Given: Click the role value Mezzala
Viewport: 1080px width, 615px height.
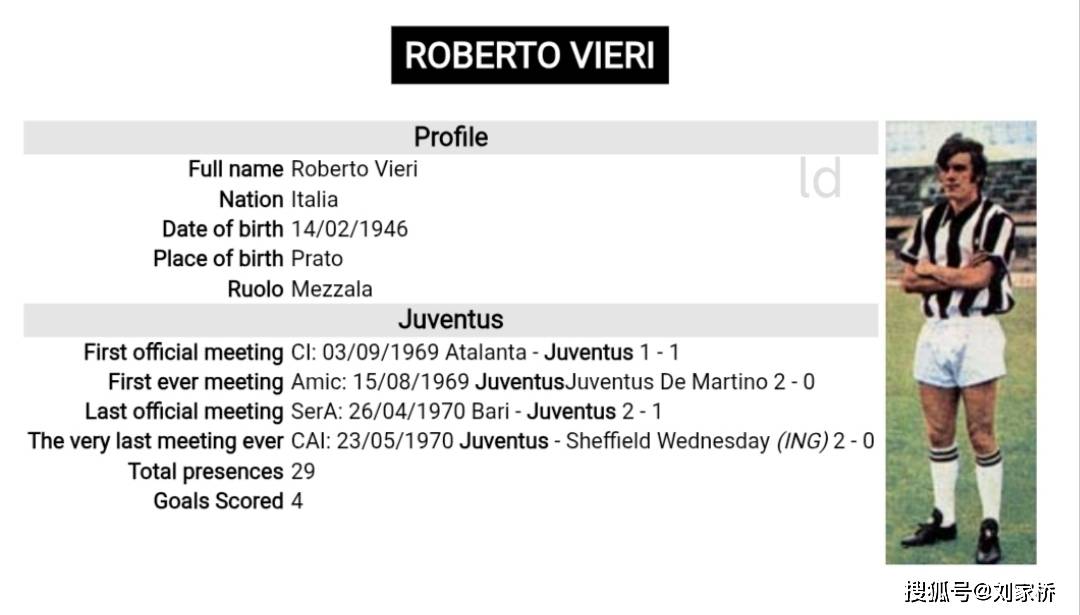Looking at the screenshot, I should (331, 289).
